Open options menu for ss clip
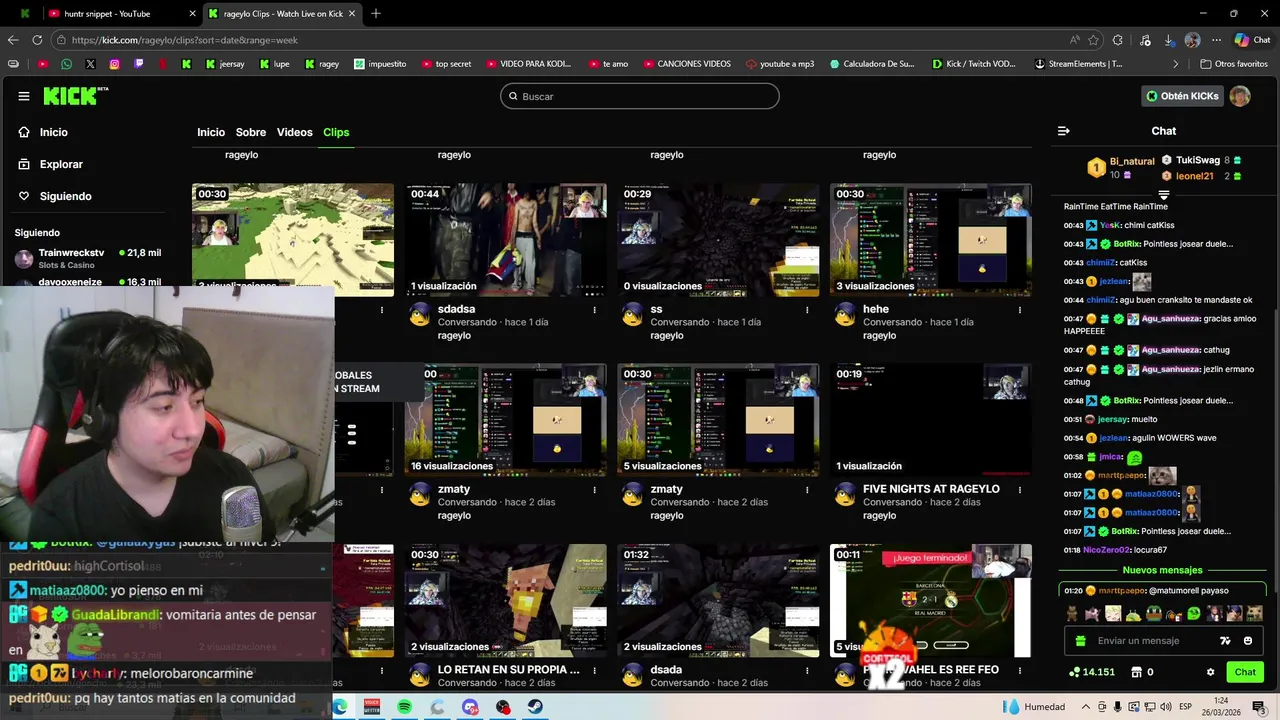This screenshot has height=720, width=1280. click(x=807, y=310)
